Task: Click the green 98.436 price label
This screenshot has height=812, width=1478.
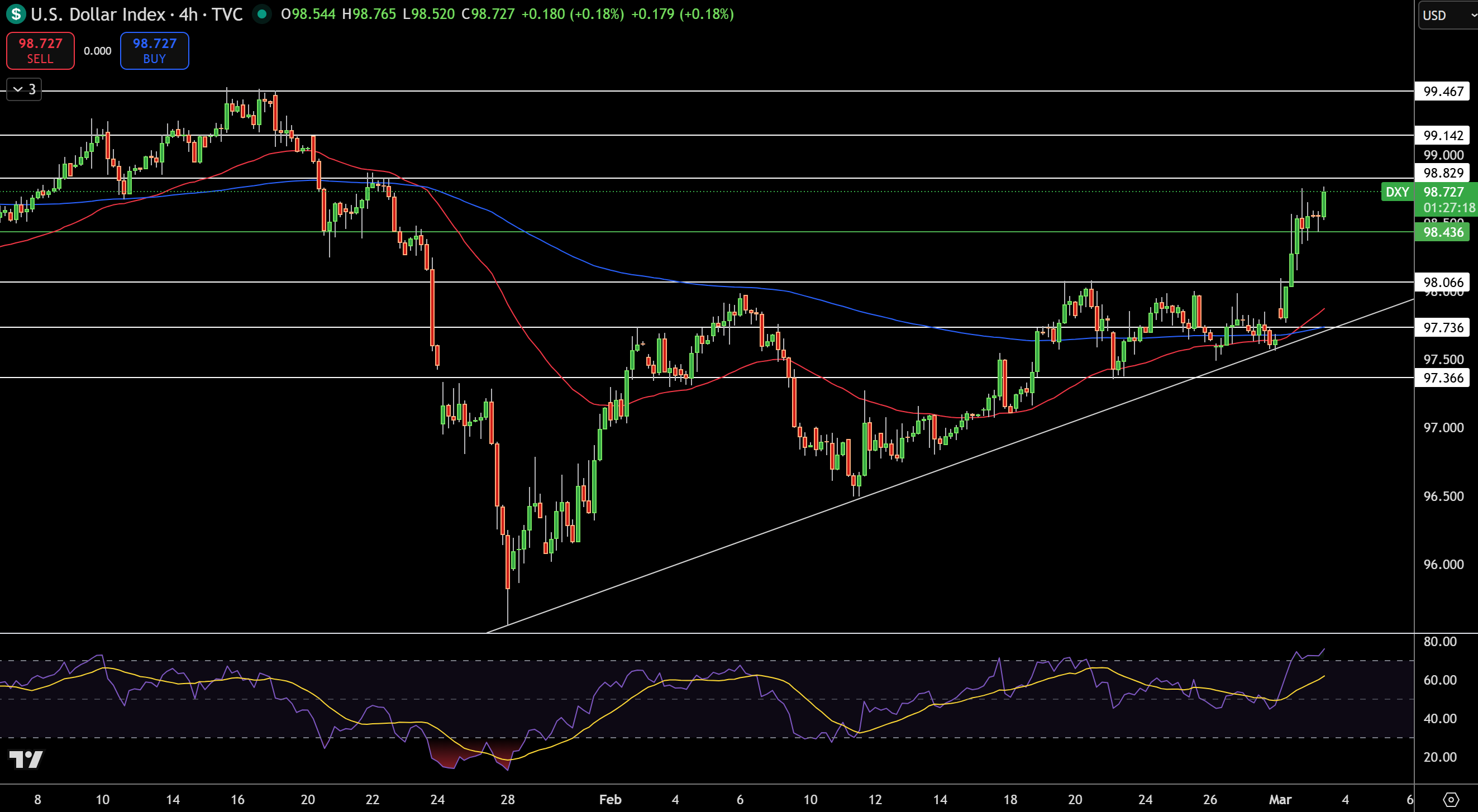Action: coord(1442,232)
